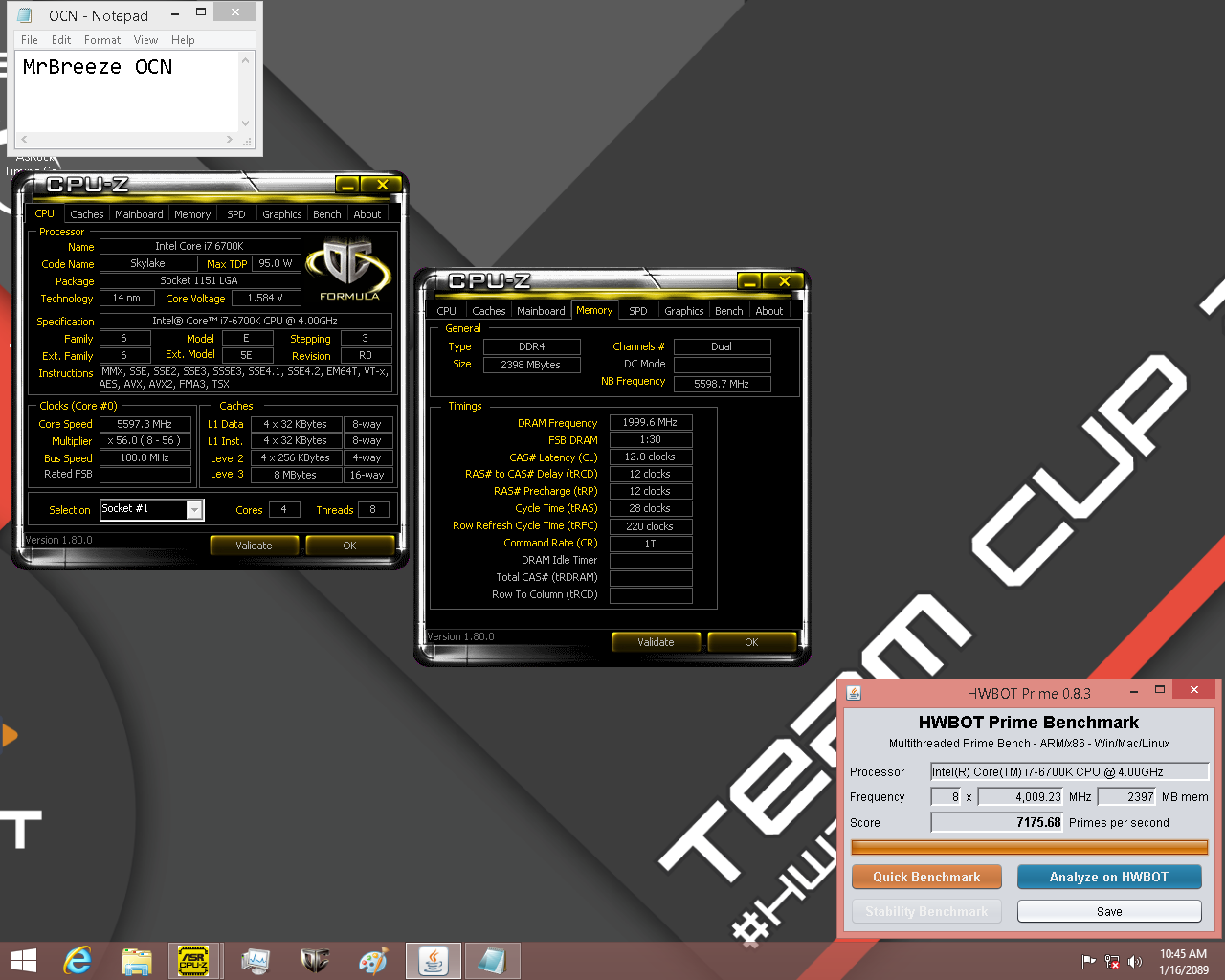Click Analyze on HWBOT button
Viewport: 1225px width, 980px height.
coord(1109,877)
